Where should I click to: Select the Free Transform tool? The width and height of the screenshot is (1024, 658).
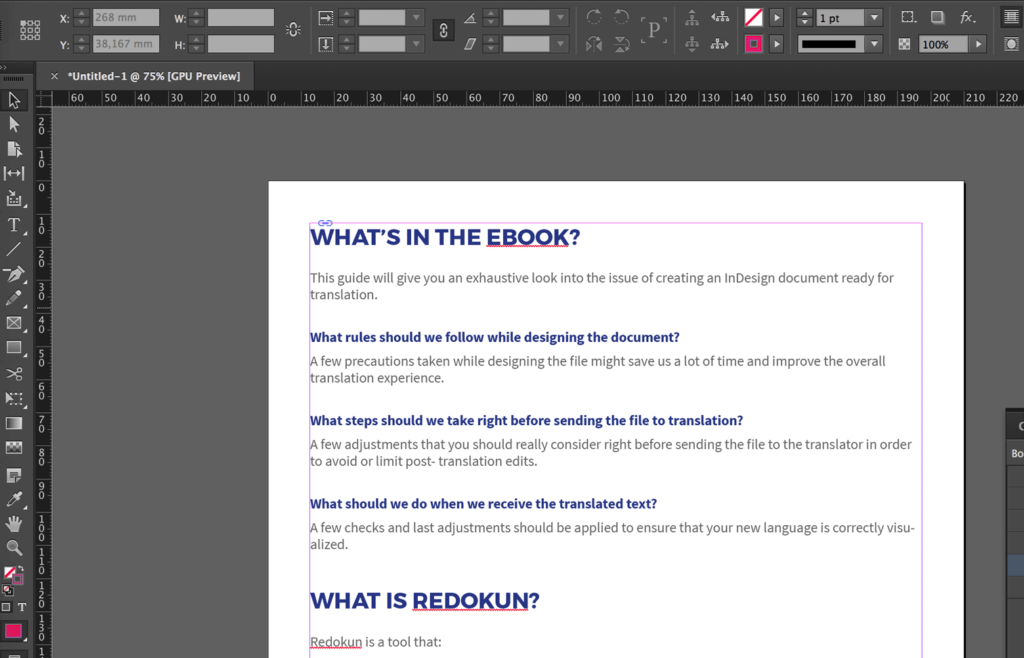pyautogui.click(x=14, y=399)
